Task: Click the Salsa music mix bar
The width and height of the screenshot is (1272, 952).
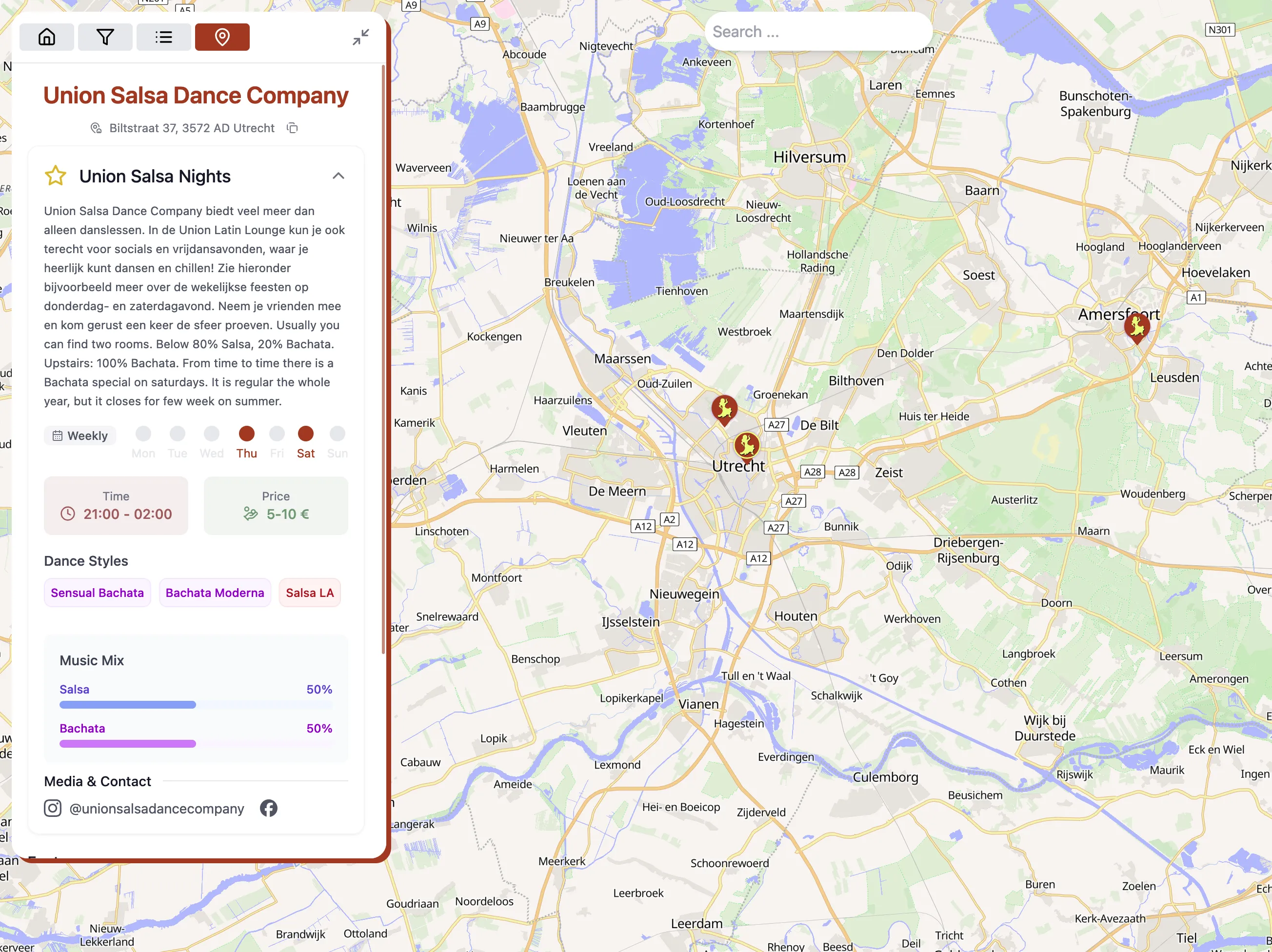Action: (x=128, y=705)
